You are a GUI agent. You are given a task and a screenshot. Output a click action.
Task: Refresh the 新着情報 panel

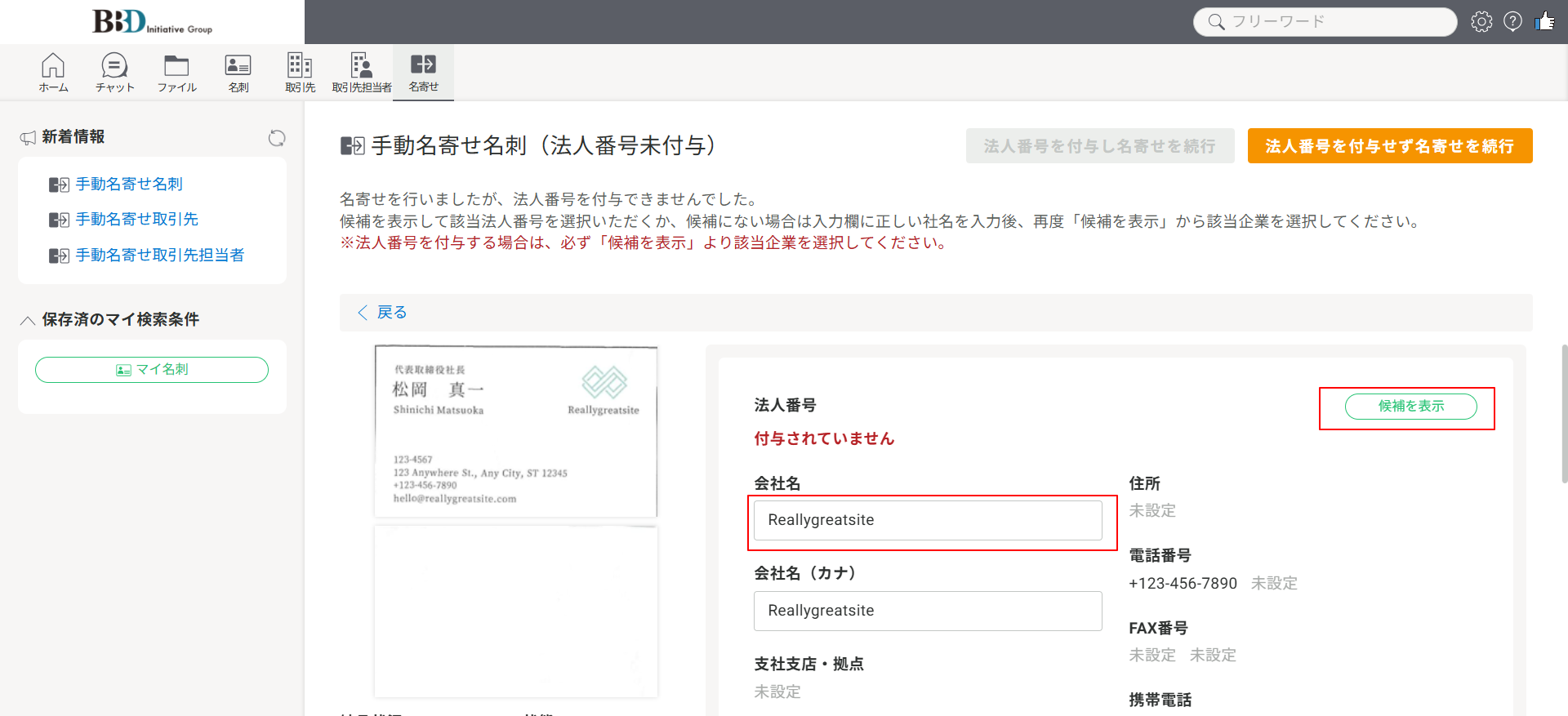click(x=277, y=138)
